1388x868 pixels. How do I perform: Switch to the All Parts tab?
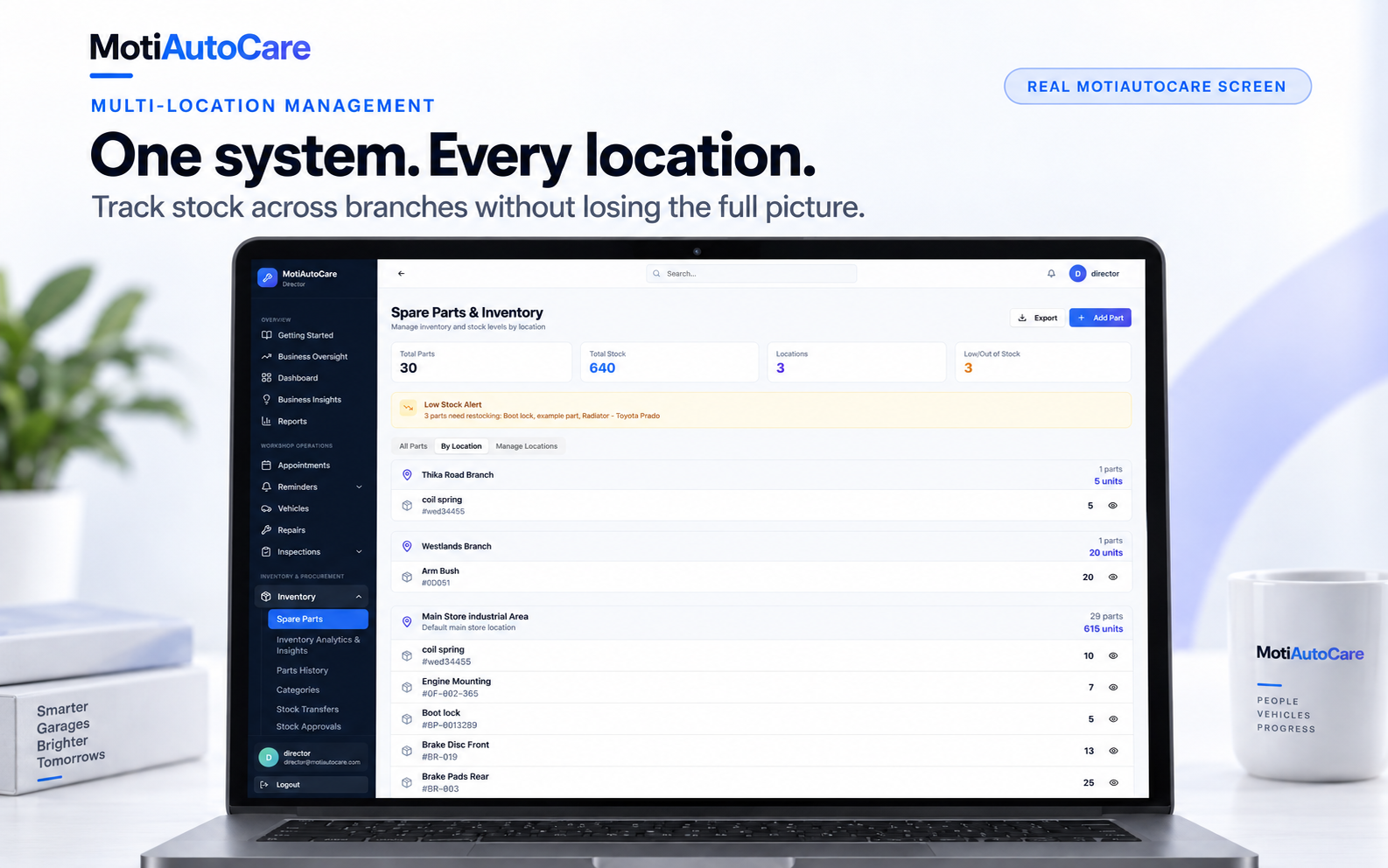tap(413, 446)
